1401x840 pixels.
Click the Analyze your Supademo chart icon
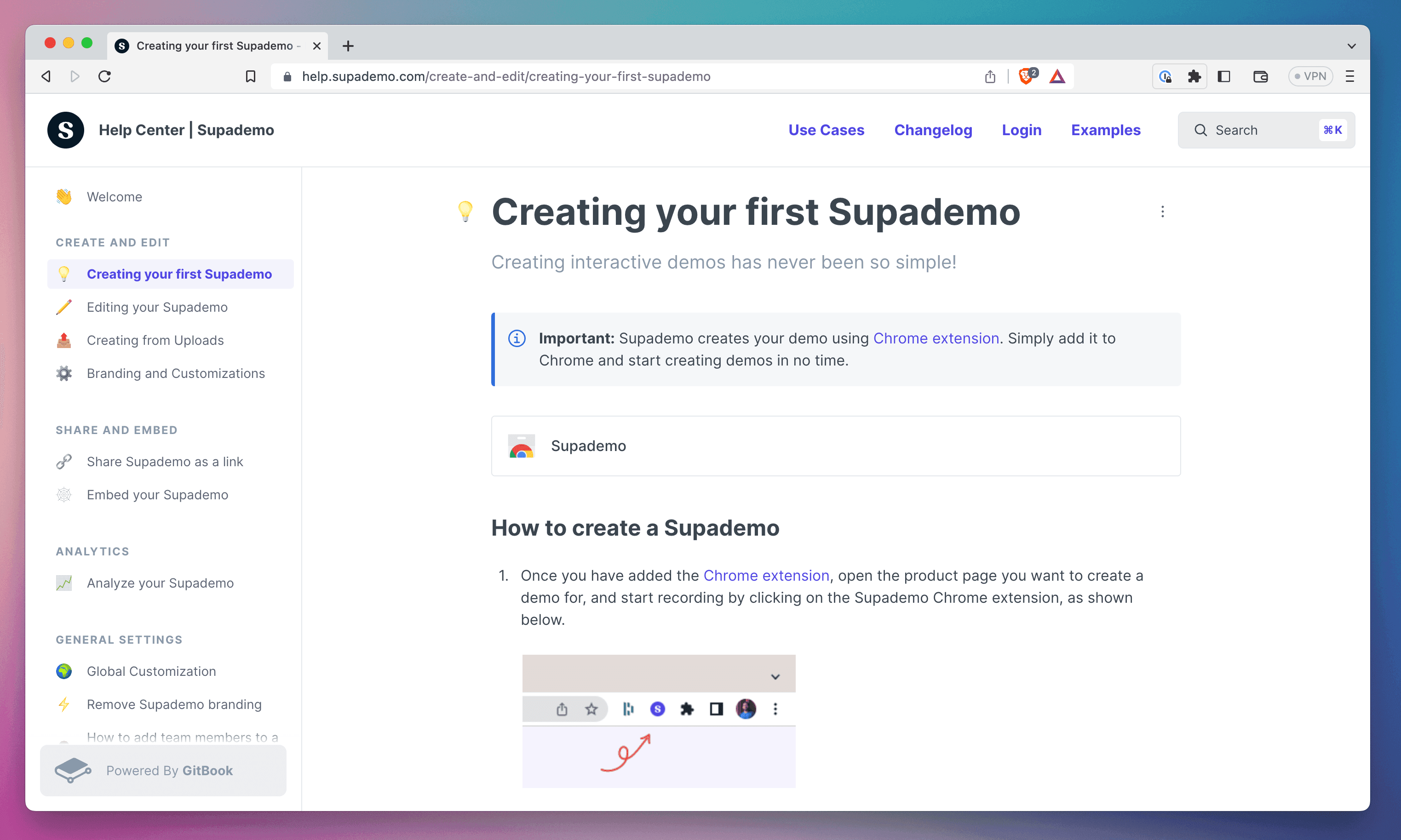pos(64,583)
